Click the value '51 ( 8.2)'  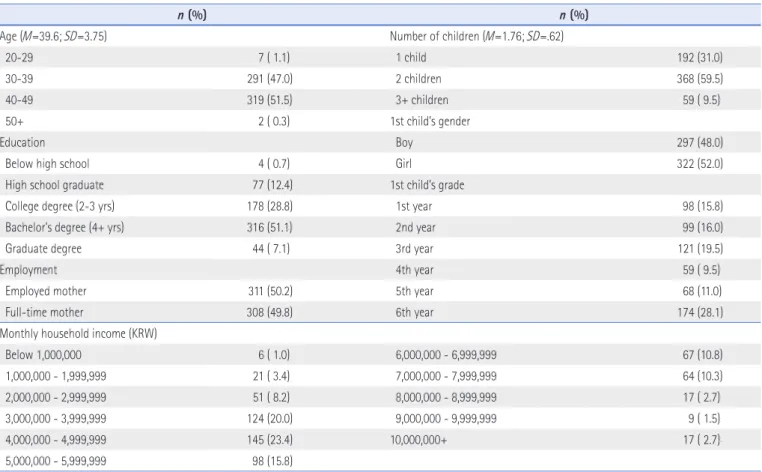(271, 398)
